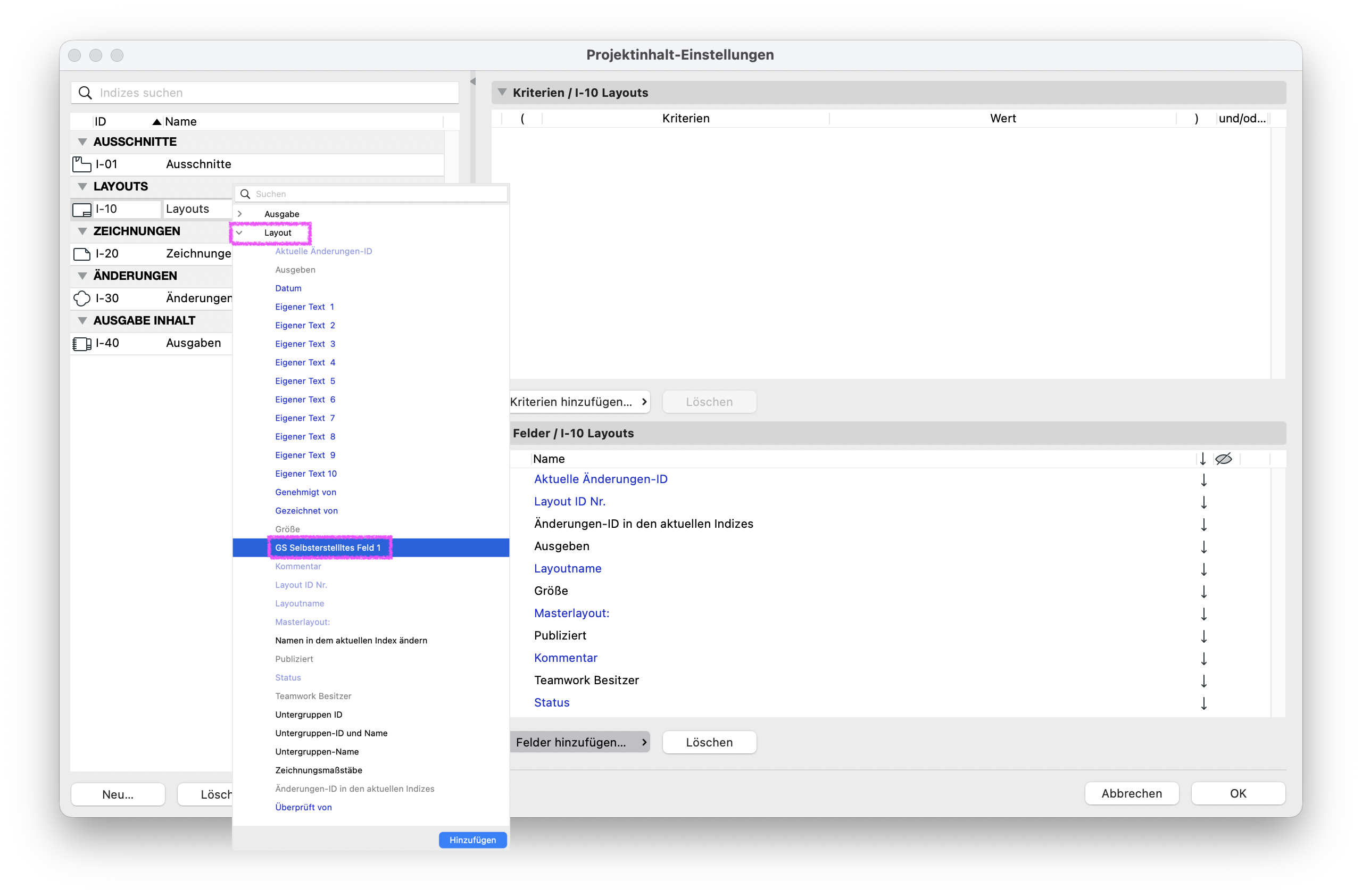1362x896 pixels.
Task: Select the Layoutname field row
Action: [x=890, y=569]
